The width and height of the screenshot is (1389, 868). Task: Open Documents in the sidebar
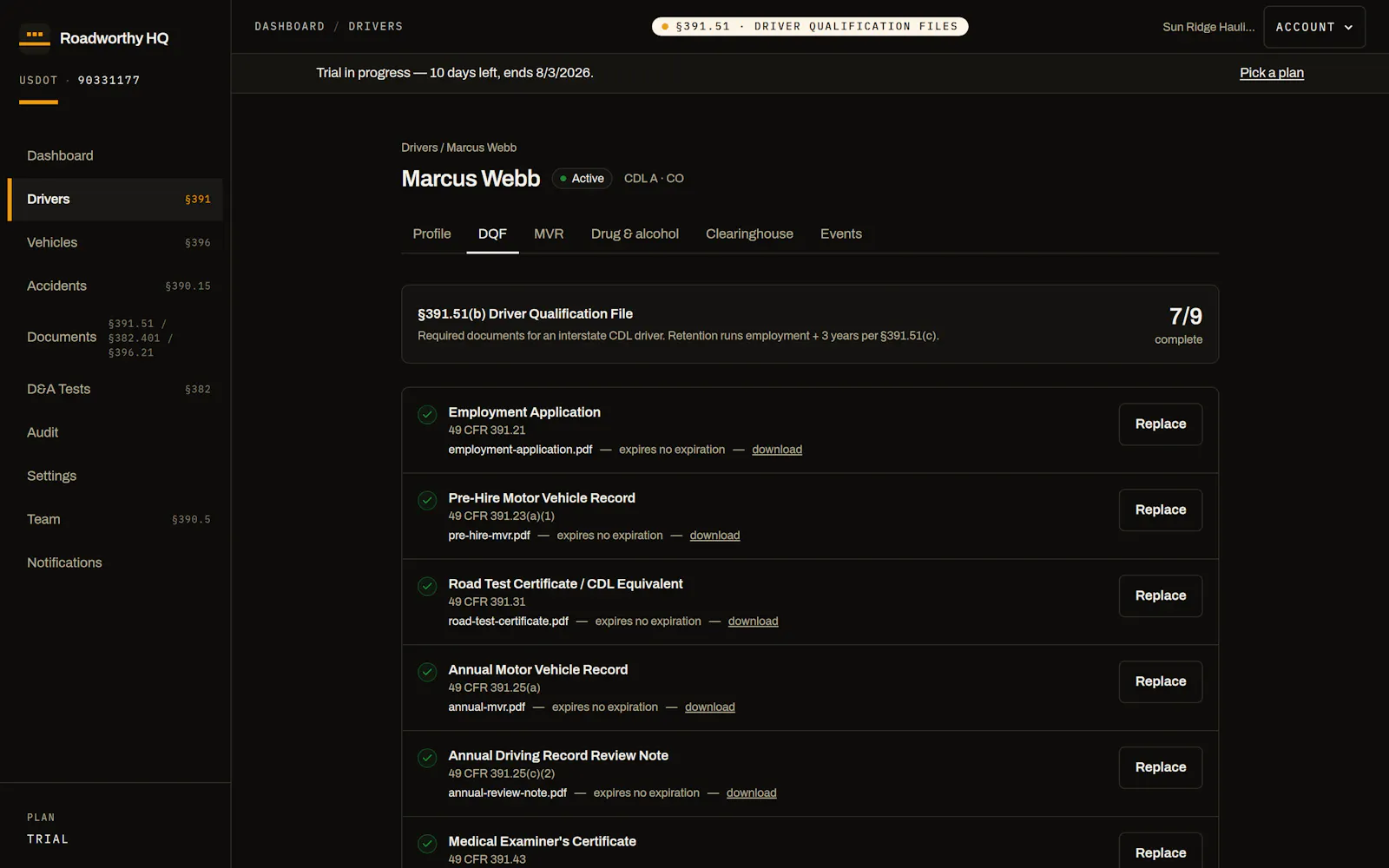tap(115, 338)
